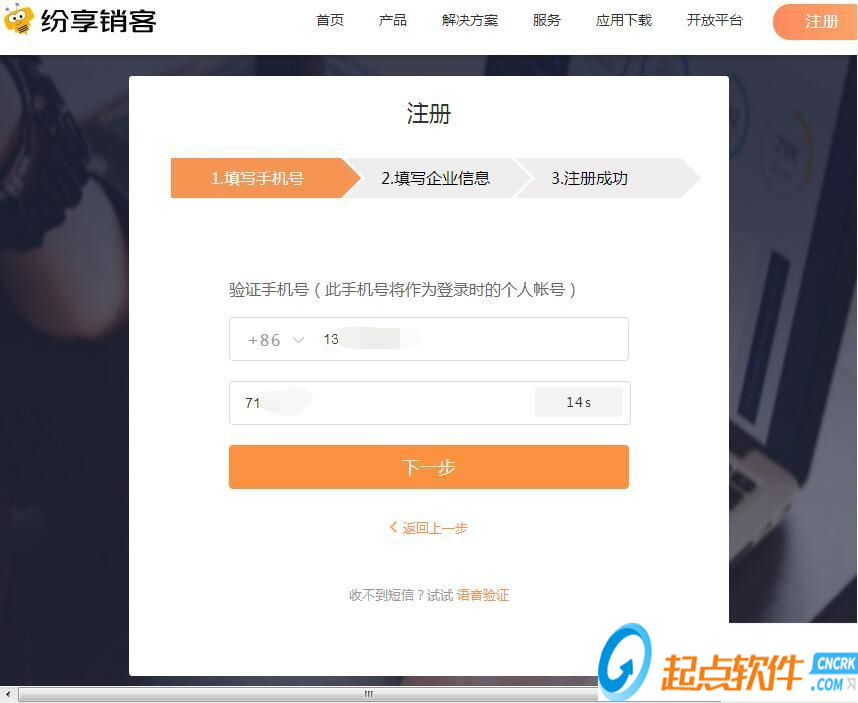Click the 14s resend countdown button

578,402
